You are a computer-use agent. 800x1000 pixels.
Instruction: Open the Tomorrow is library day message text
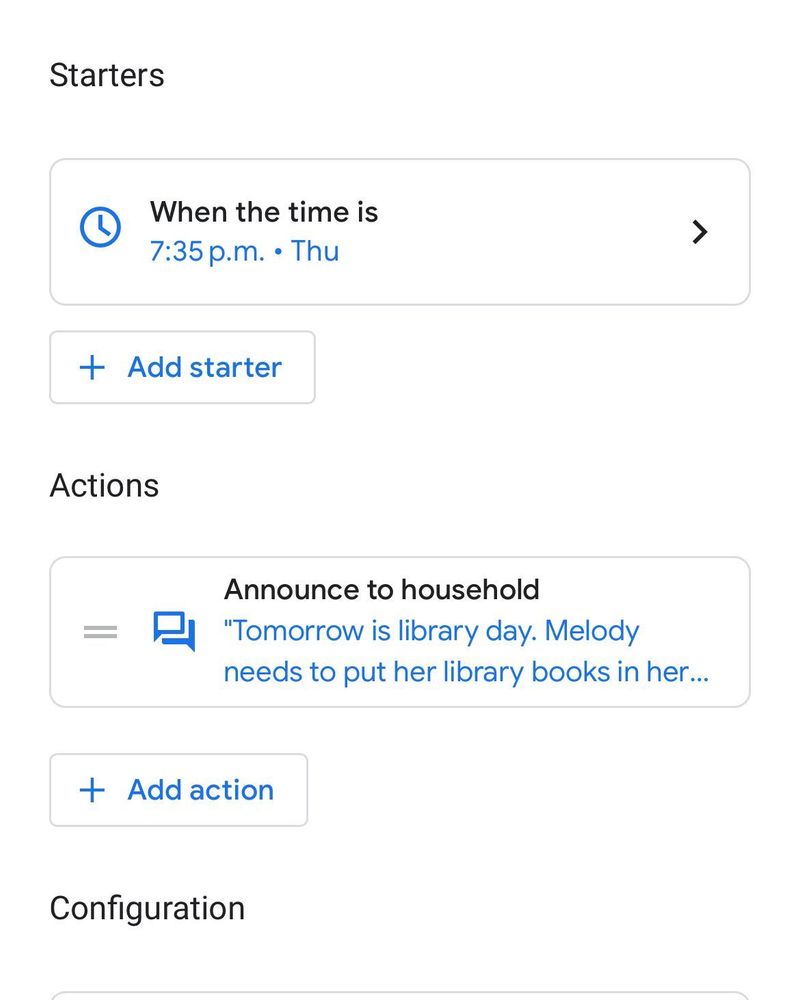tap(466, 652)
